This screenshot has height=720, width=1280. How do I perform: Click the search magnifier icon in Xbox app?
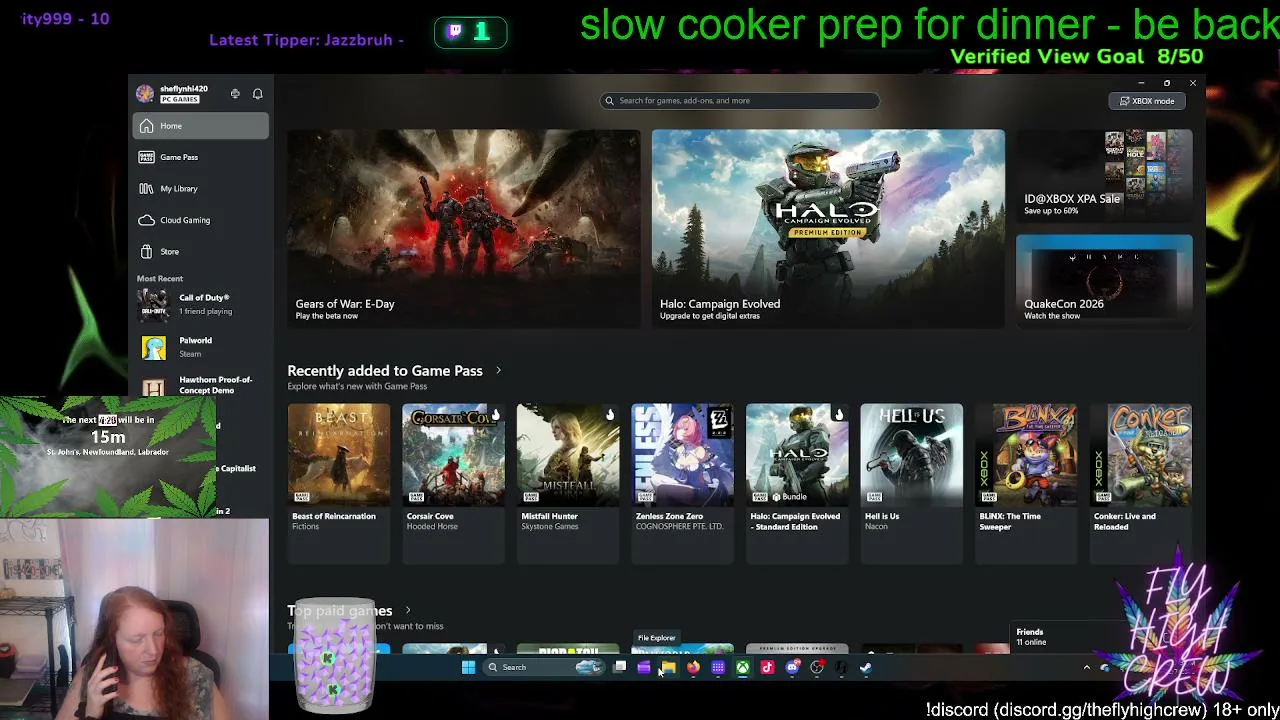pyautogui.click(x=609, y=101)
